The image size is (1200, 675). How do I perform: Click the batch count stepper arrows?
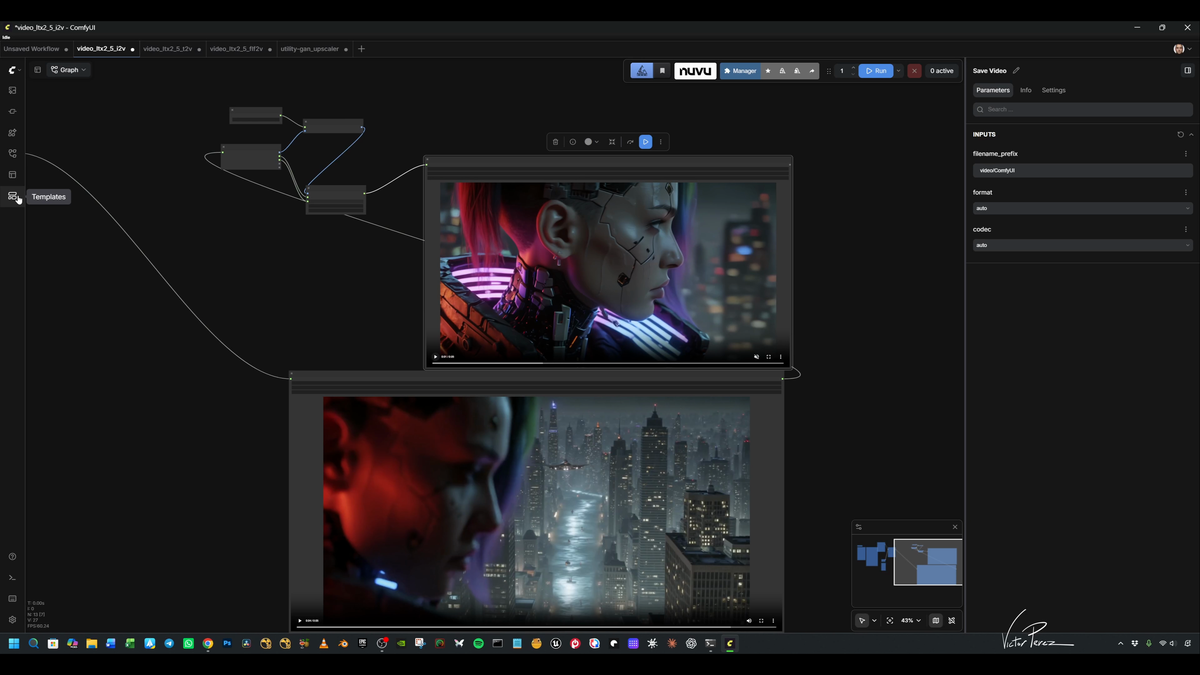coord(853,71)
